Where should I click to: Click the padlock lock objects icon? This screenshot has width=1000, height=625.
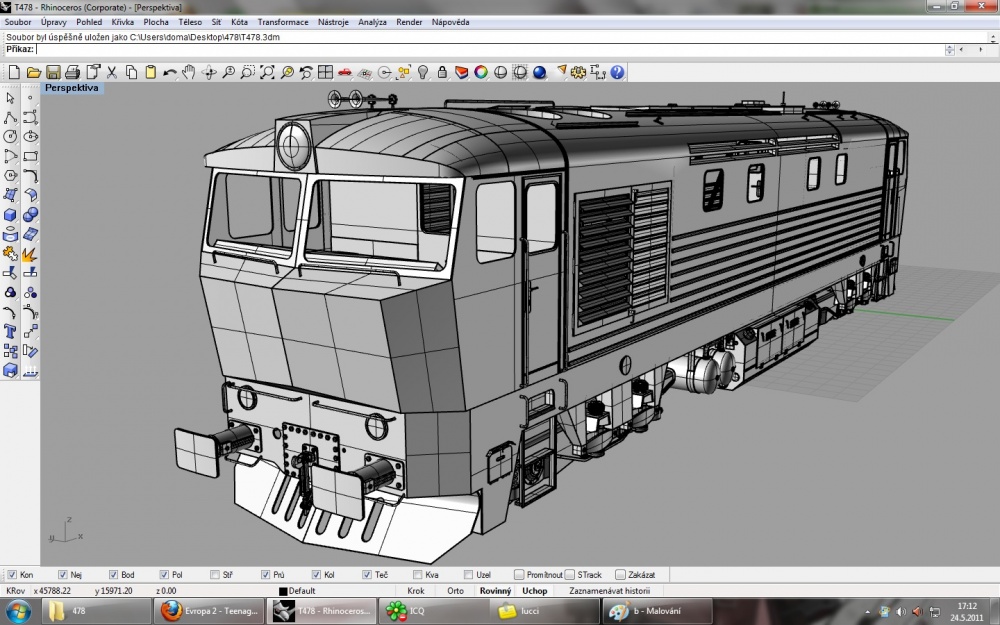(x=442, y=72)
